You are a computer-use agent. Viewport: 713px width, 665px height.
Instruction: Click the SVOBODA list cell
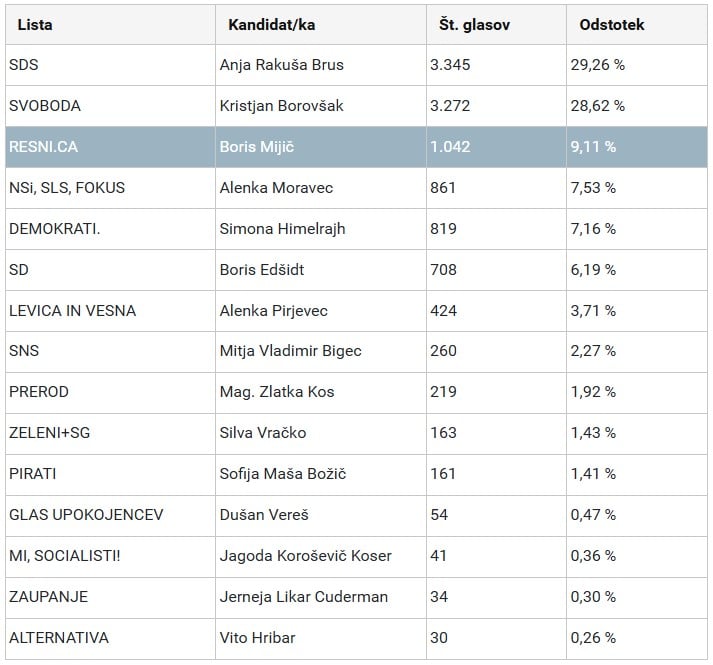[45, 106]
